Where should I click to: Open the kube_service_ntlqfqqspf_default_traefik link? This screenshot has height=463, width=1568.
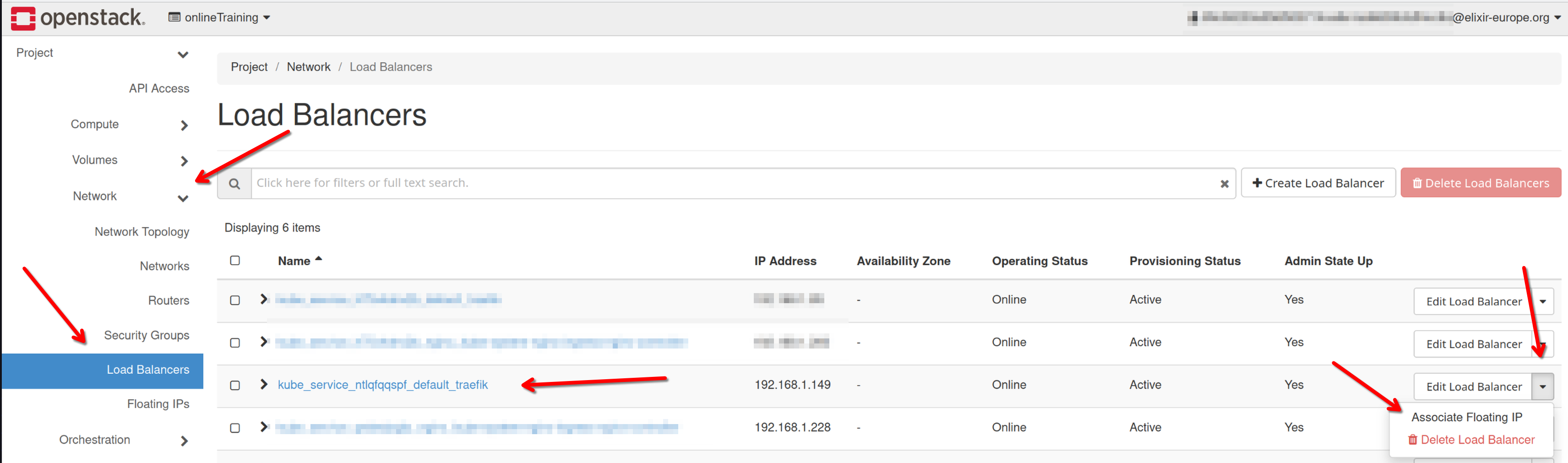point(382,385)
